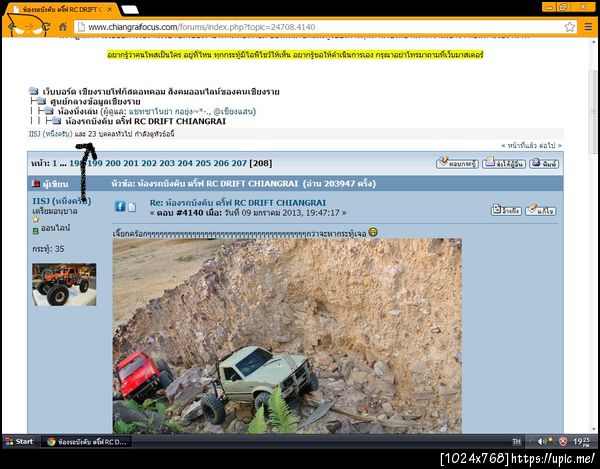Open the forum root breadcrumb link

pyautogui.click(x=161, y=92)
